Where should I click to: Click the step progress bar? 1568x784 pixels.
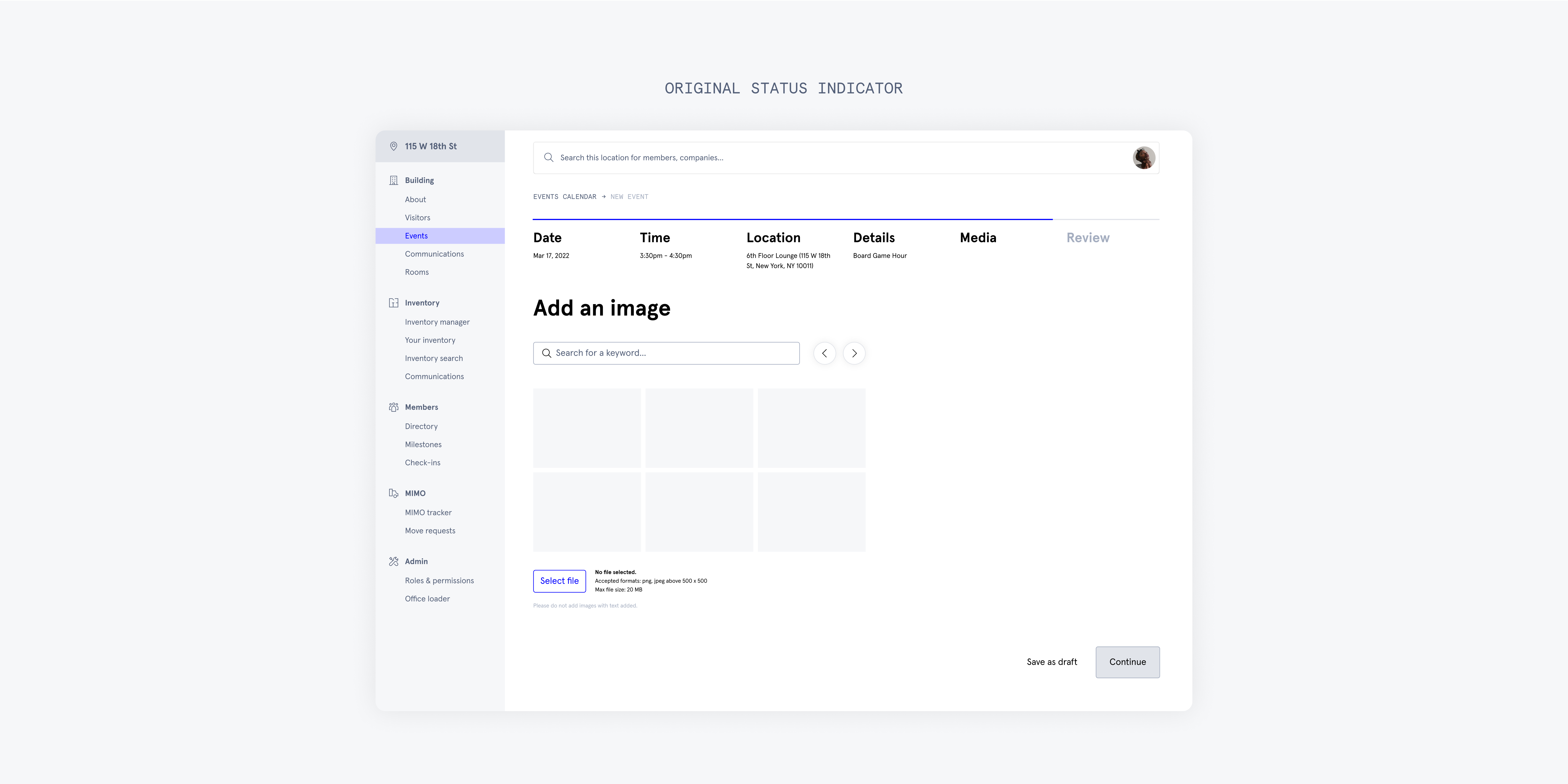tap(846, 219)
